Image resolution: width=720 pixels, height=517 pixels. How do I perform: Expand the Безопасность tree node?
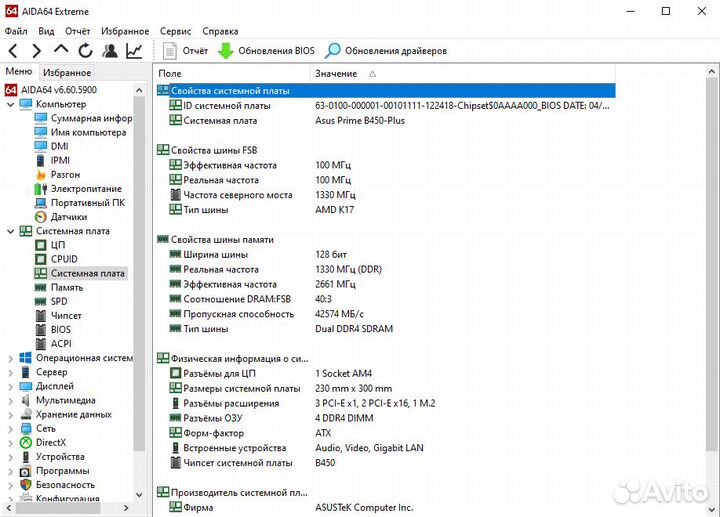click(x=11, y=485)
